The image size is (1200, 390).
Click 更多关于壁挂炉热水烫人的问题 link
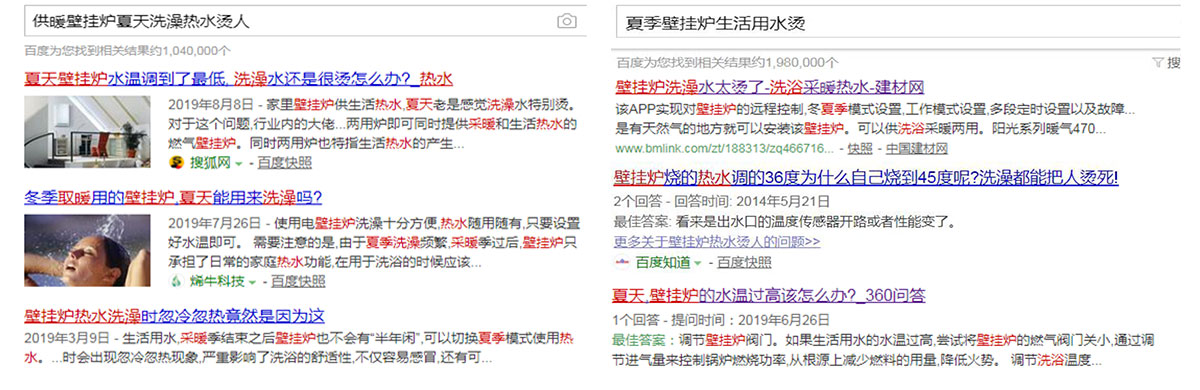point(717,242)
